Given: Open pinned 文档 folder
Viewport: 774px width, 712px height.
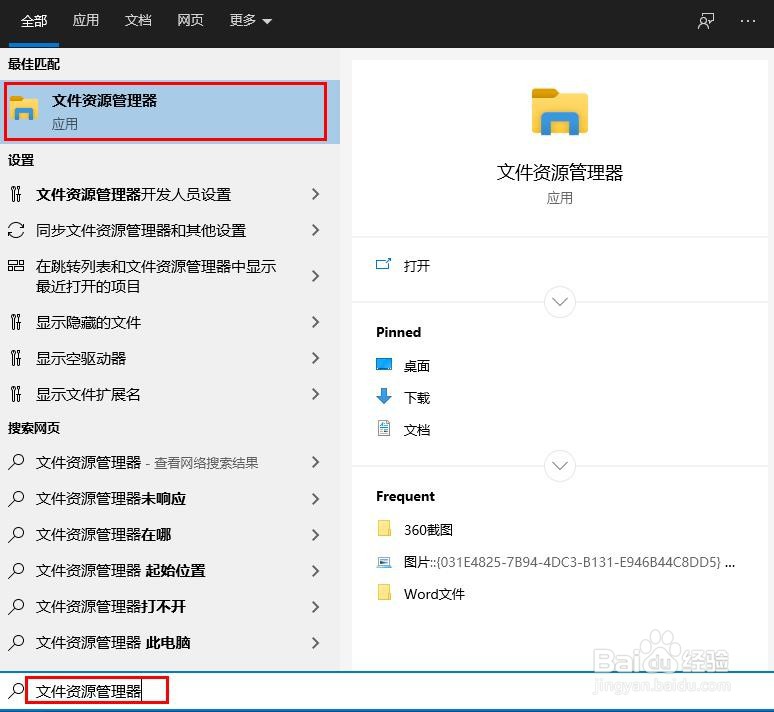Looking at the screenshot, I should click(417, 430).
